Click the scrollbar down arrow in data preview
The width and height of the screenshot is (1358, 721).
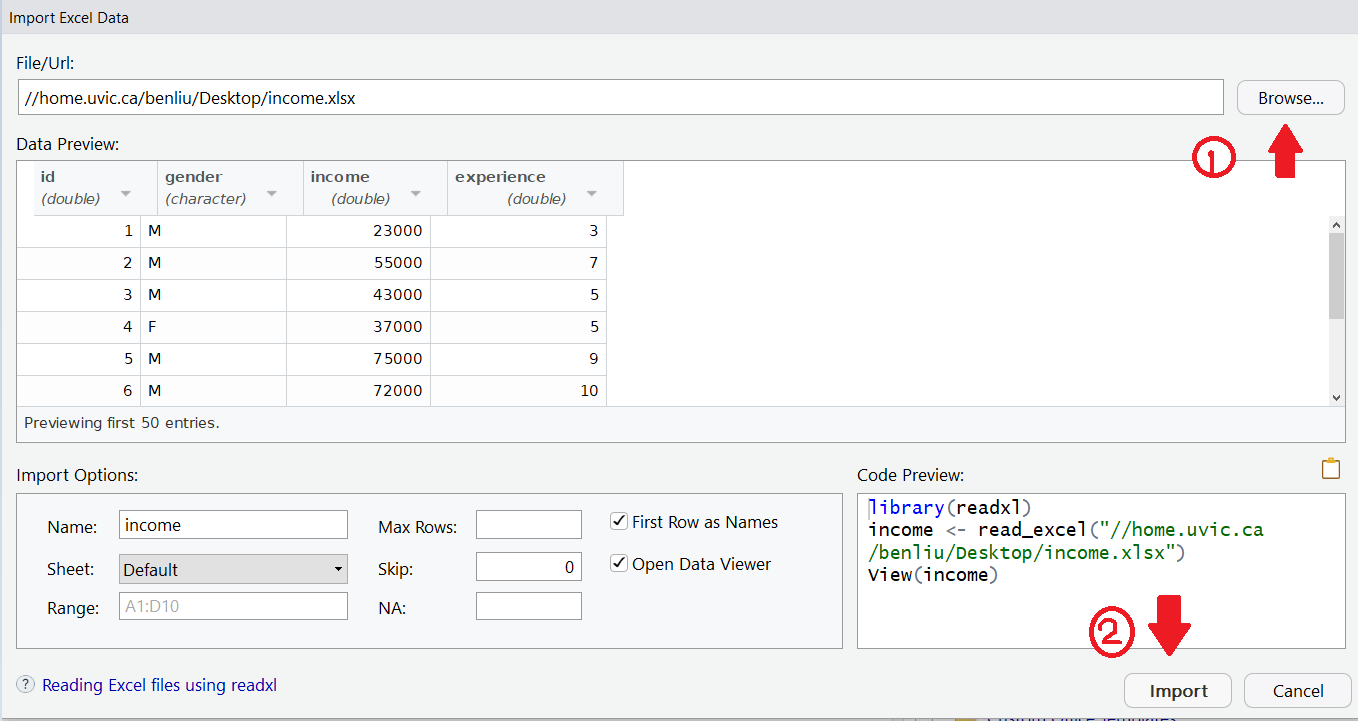point(1336,397)
